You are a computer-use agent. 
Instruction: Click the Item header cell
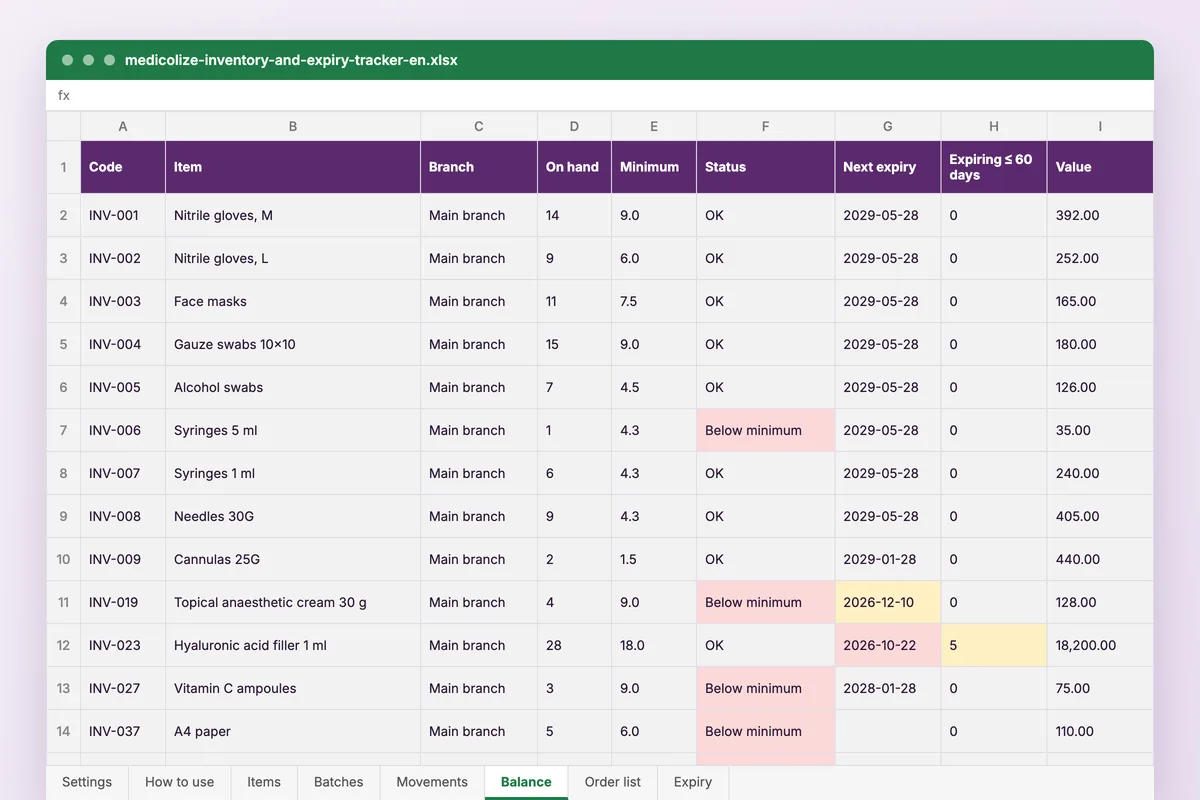coord(293,167)
